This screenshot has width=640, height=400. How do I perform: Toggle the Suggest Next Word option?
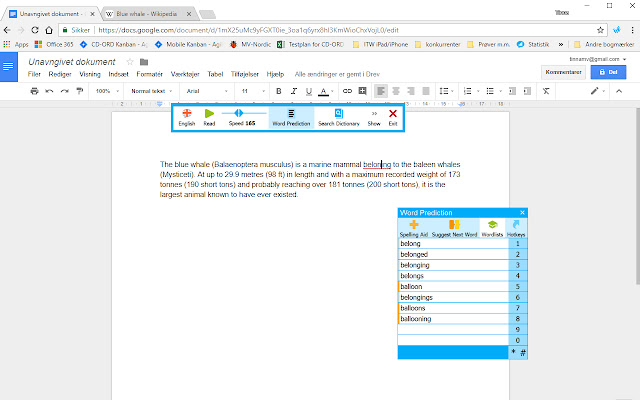[454, 226]
